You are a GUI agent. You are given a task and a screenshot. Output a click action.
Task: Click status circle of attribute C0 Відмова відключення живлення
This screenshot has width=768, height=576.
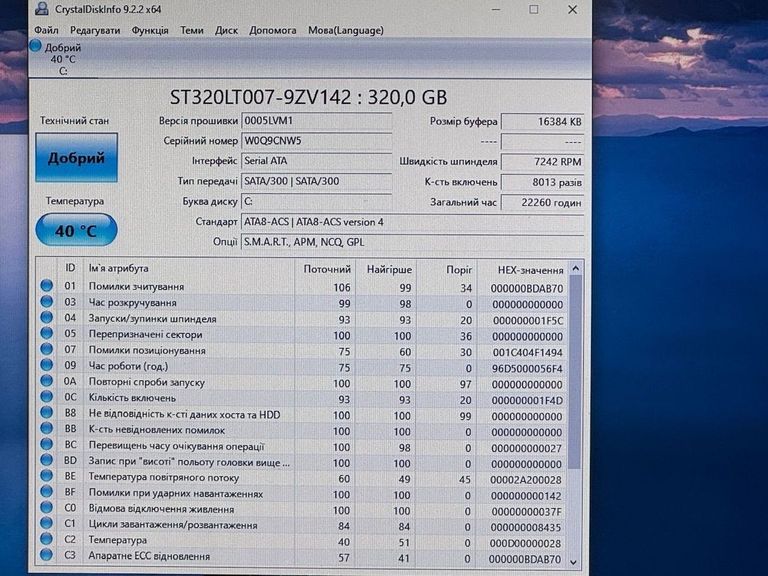[x=47, y=507]
